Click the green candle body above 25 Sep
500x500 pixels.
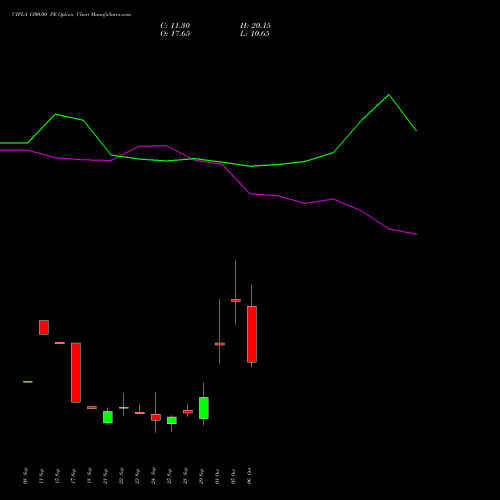pyautogui.click(x=172, y=420)
